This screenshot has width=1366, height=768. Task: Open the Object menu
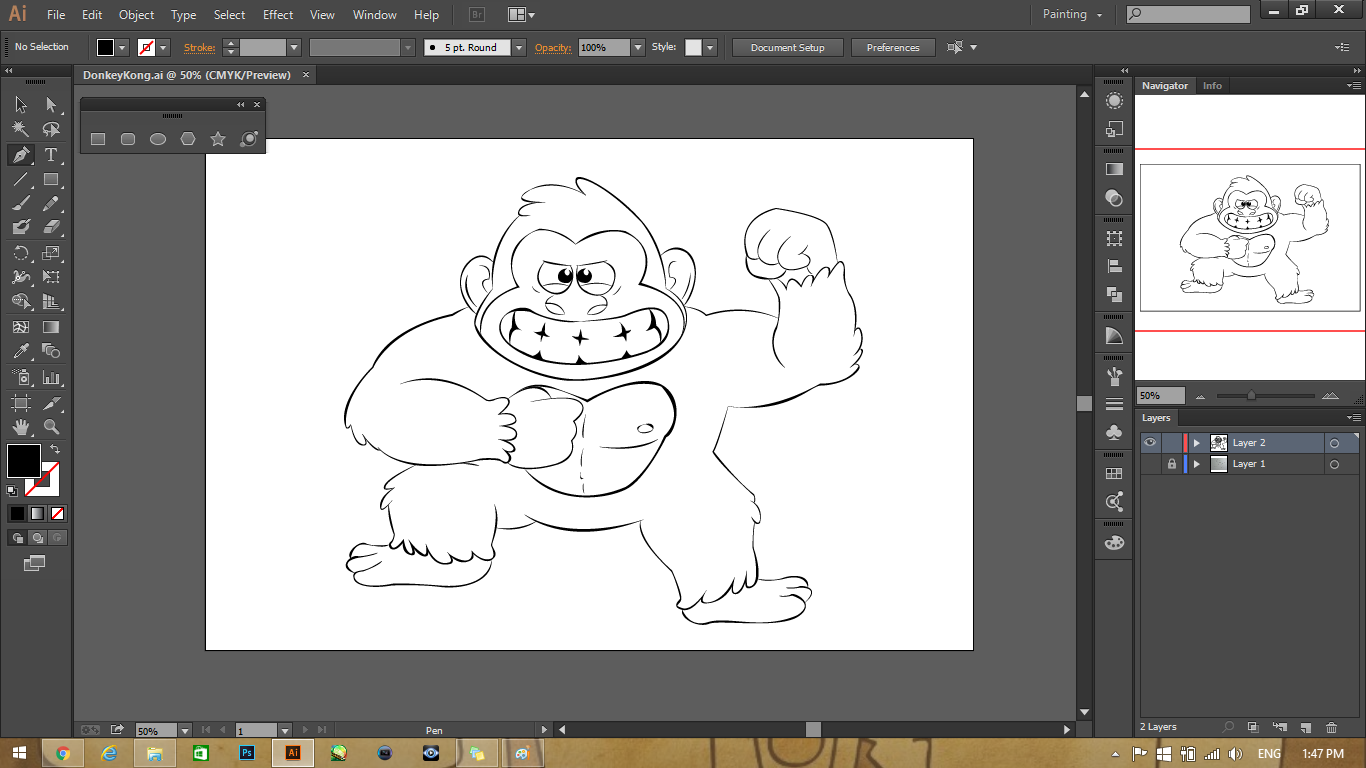tap(136, 15)
